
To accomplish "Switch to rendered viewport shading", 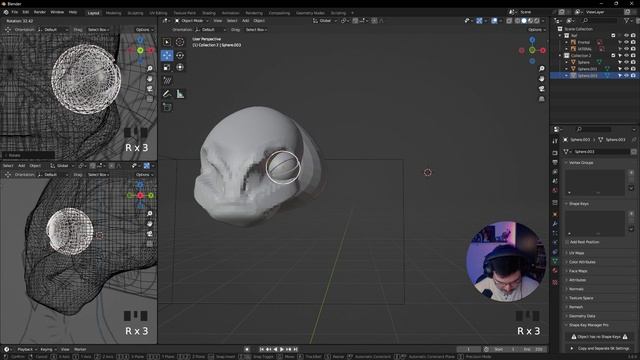I will coord(537,20).
